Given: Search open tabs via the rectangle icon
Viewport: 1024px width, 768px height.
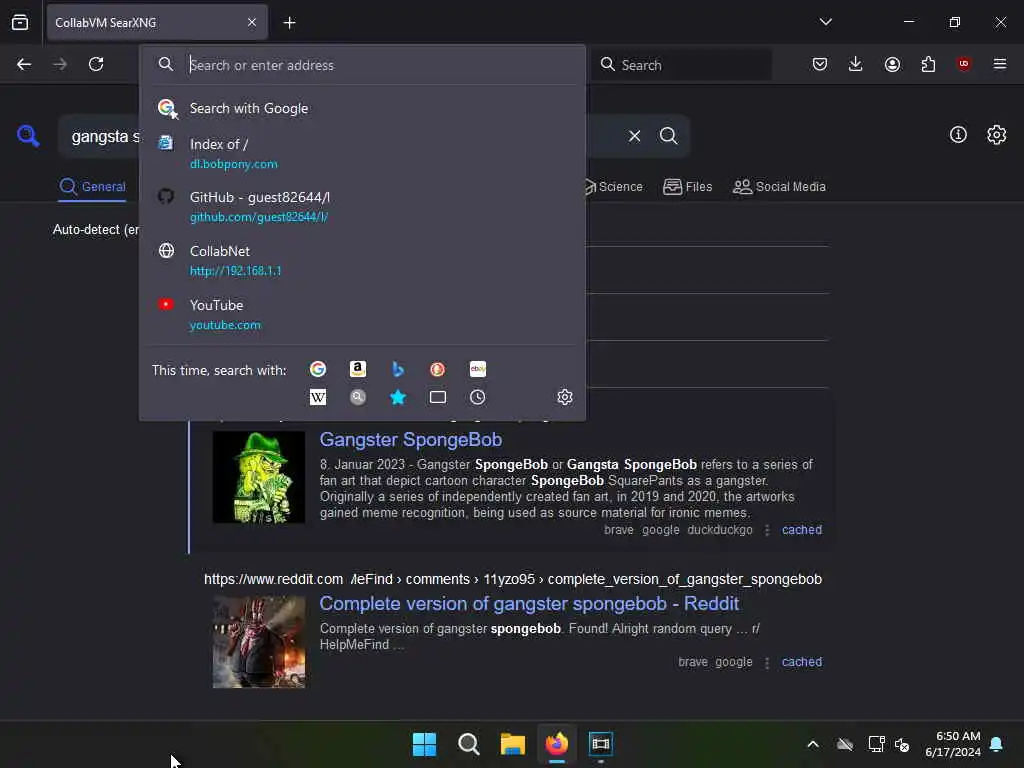Looking at the screenshot, I should click(x=438, y=397).
